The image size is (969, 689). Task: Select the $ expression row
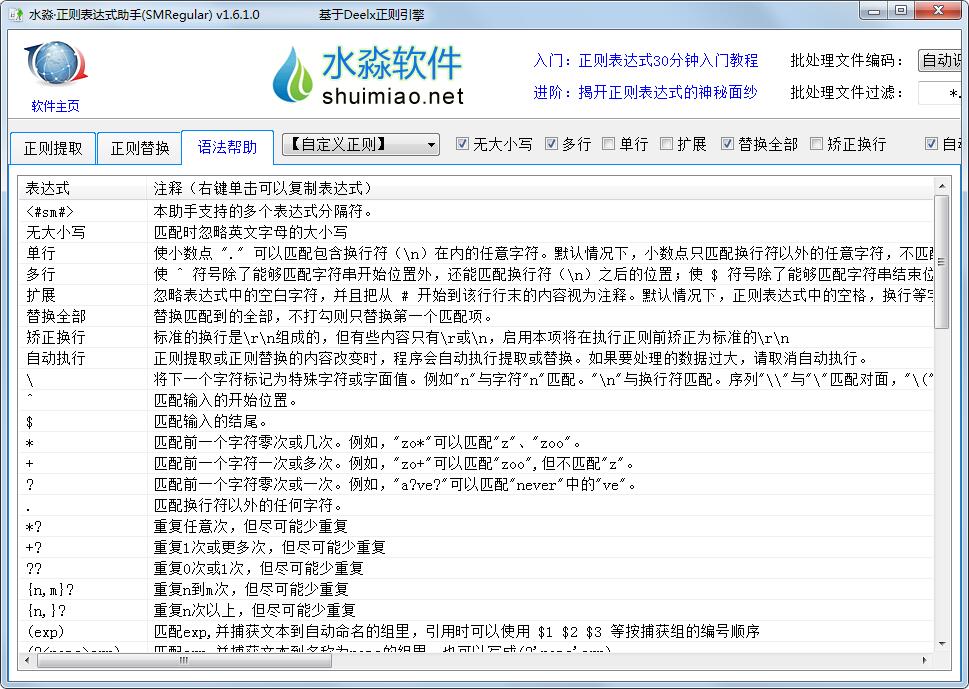(x=476, y=422)
